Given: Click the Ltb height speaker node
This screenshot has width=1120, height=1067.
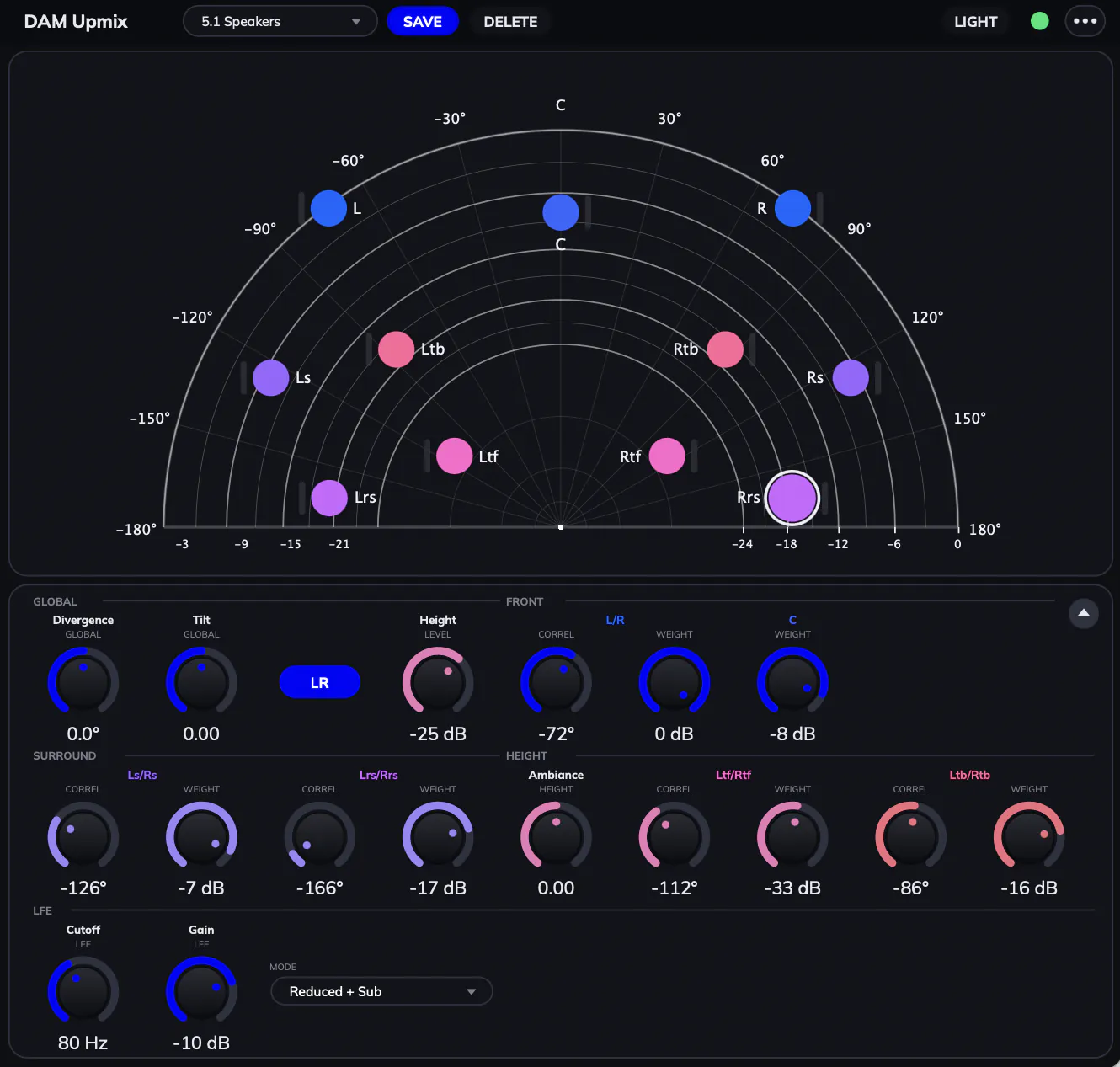Looking at the screenshot, I should coord(396,349).
